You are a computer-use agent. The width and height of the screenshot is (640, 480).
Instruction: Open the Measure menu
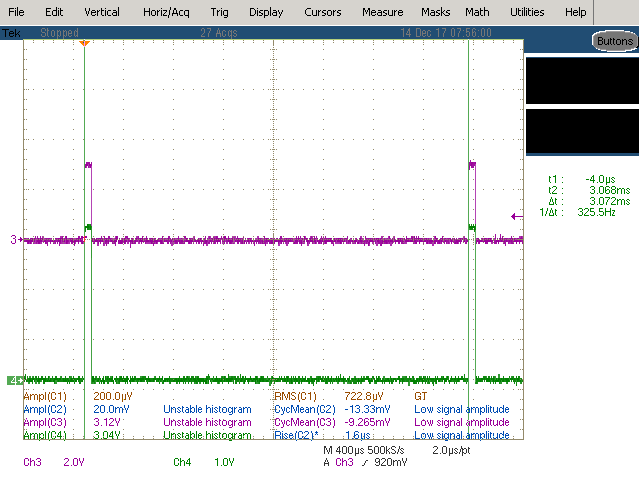382,12
